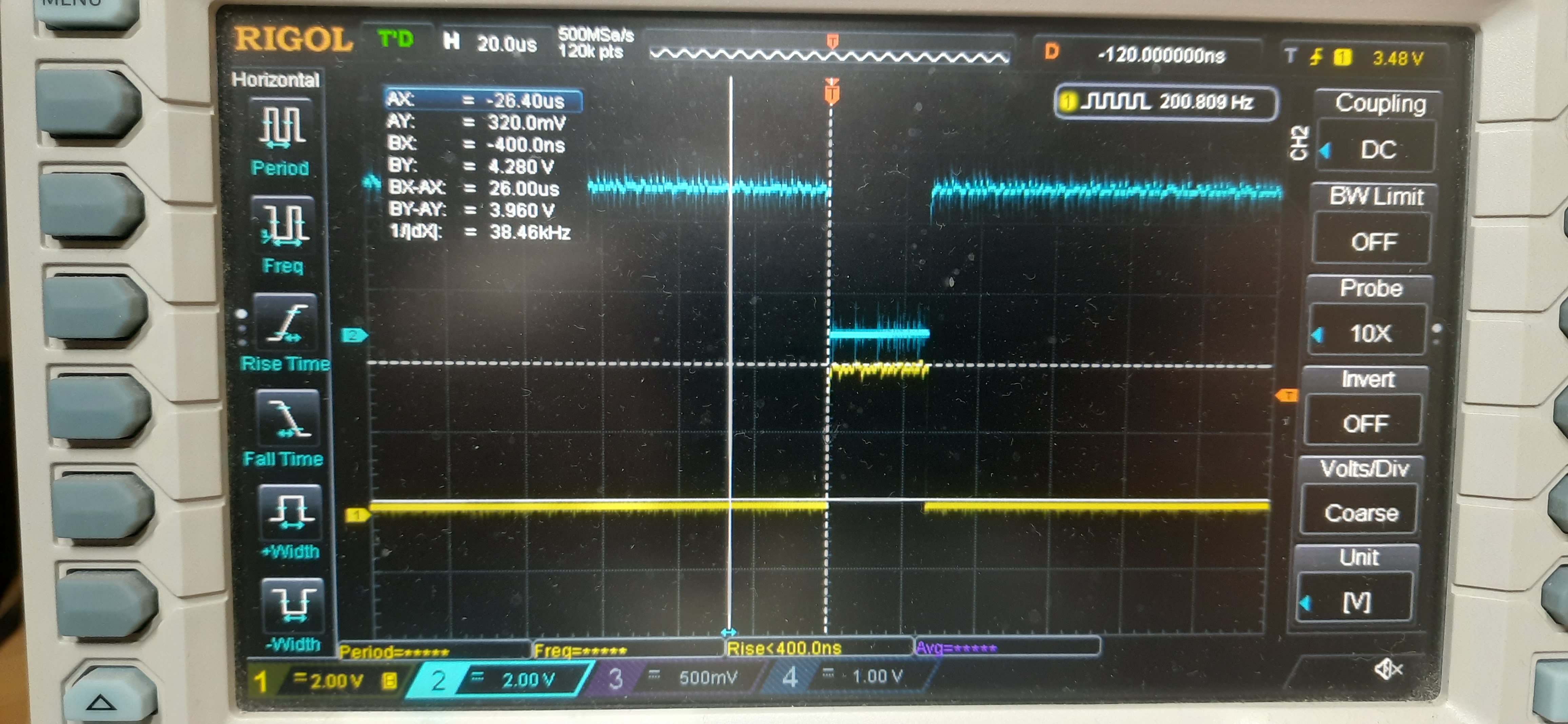This screenshot has height=724, width=1568.
Task: Click the channel 2 ground level marker
Action: 354,335
